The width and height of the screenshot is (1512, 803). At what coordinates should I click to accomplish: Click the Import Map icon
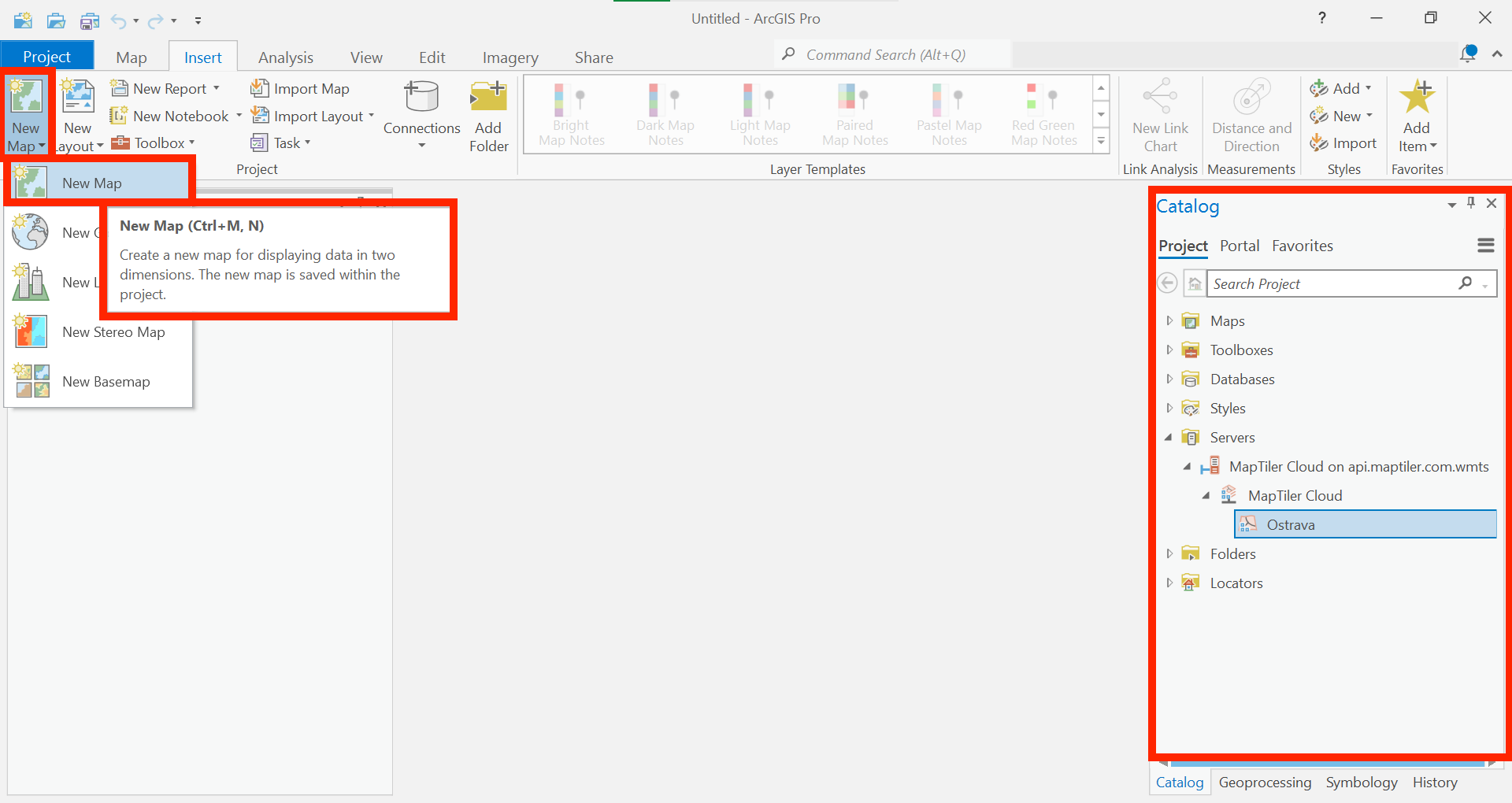click(260, 88)
